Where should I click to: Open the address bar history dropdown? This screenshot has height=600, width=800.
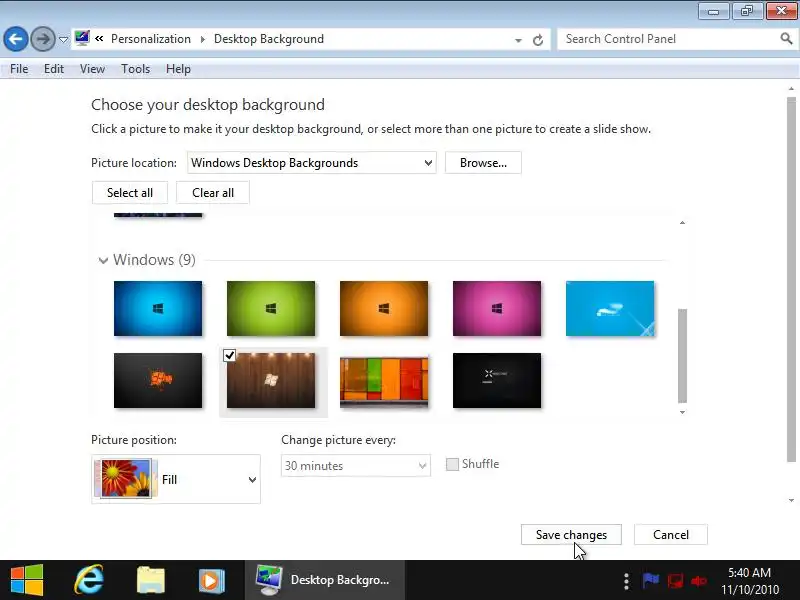click(x=518, y=40)
